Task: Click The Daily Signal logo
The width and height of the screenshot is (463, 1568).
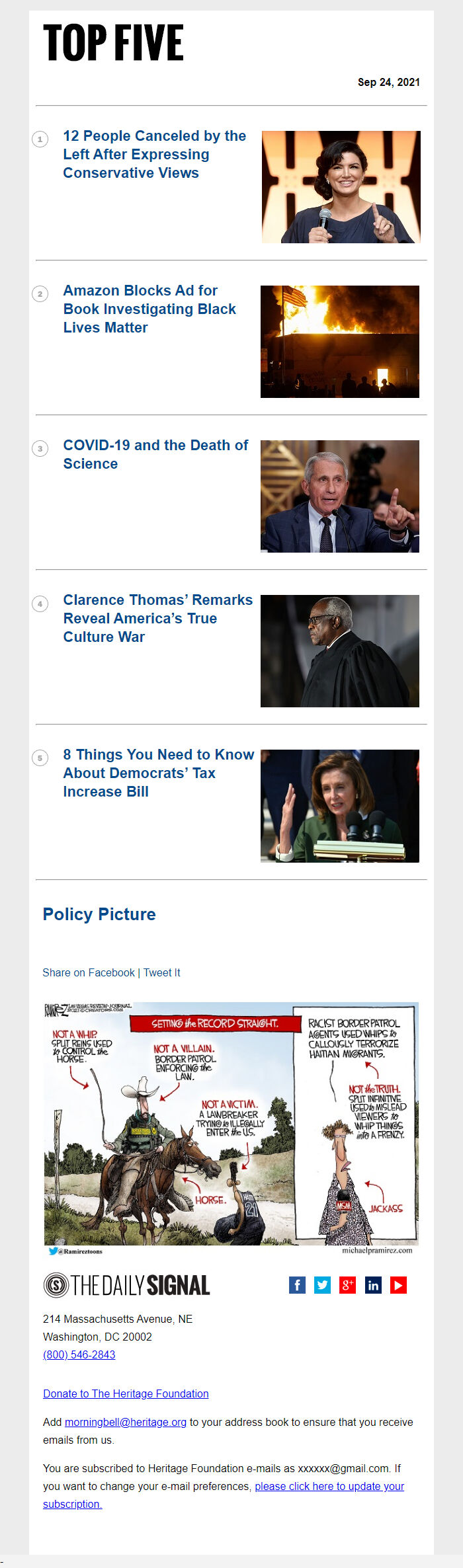Action: (x=126, y=1285)
